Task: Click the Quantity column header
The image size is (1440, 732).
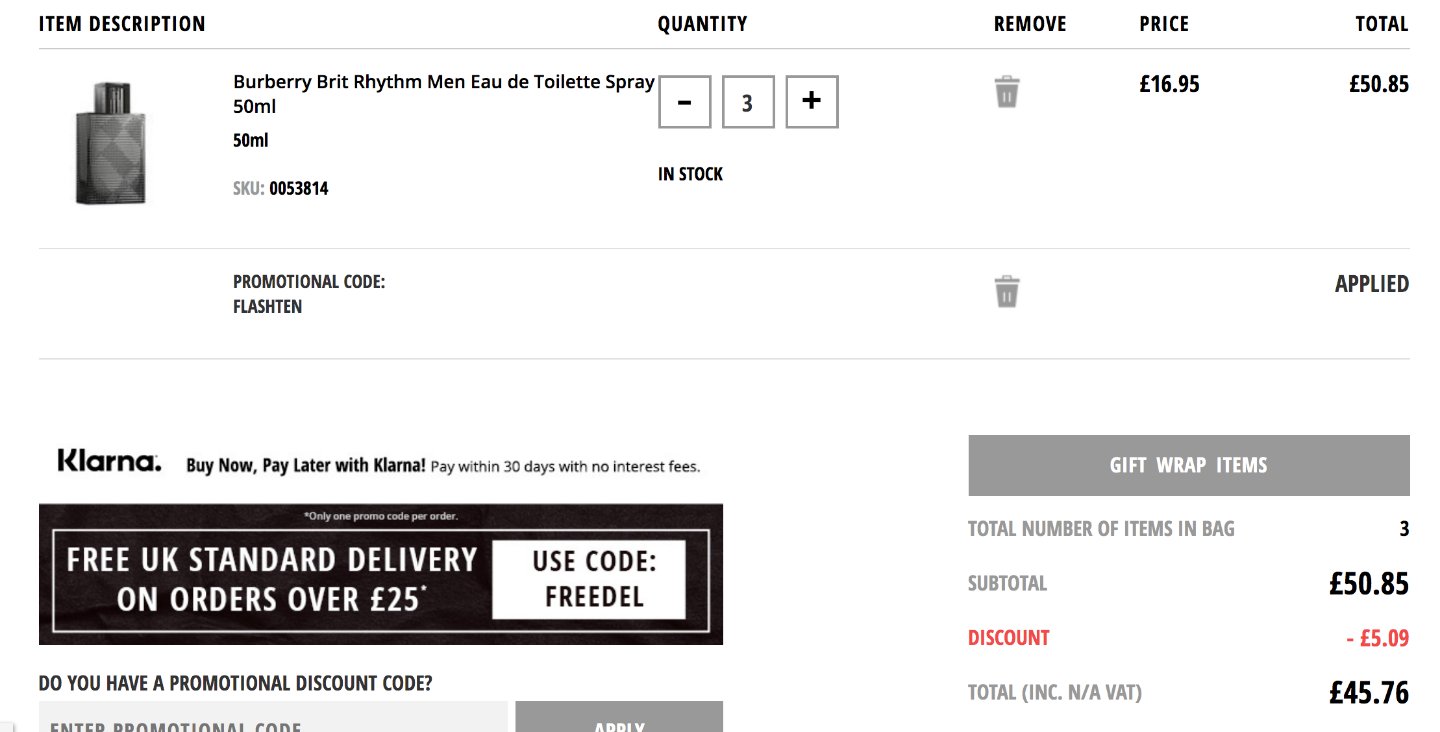Action: click(x=702, y=24)
